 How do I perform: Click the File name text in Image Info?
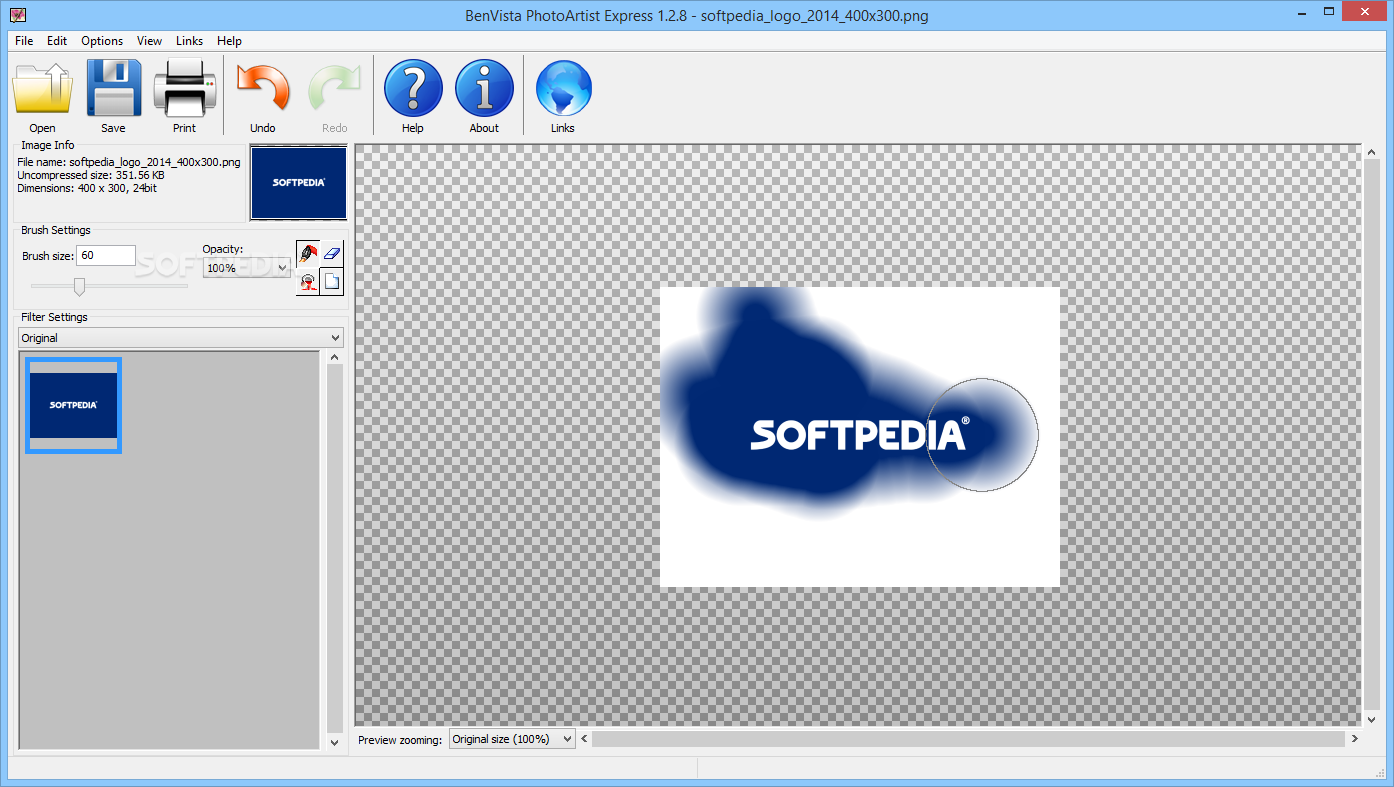tap(129, 162)
